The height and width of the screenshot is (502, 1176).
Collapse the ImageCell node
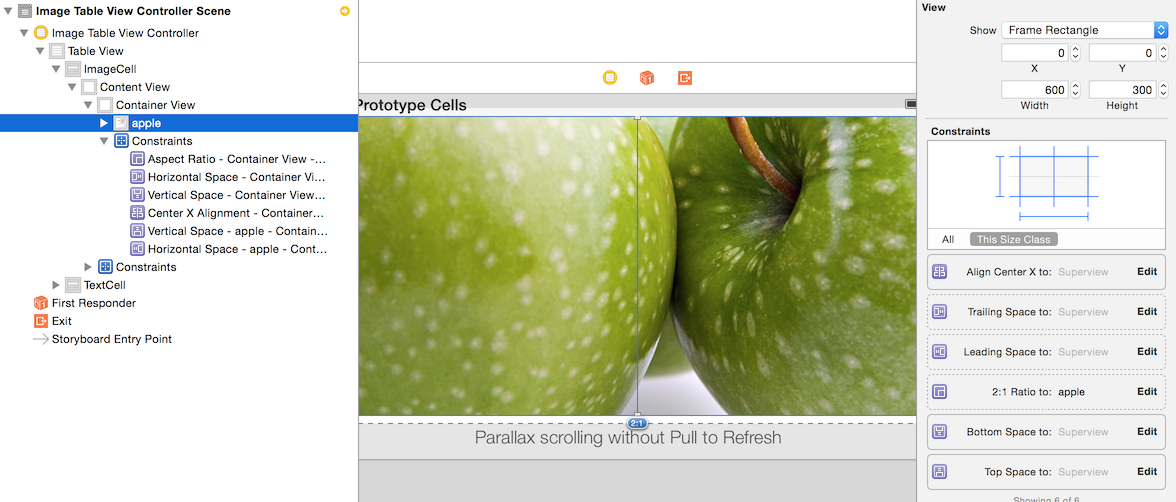56,69
